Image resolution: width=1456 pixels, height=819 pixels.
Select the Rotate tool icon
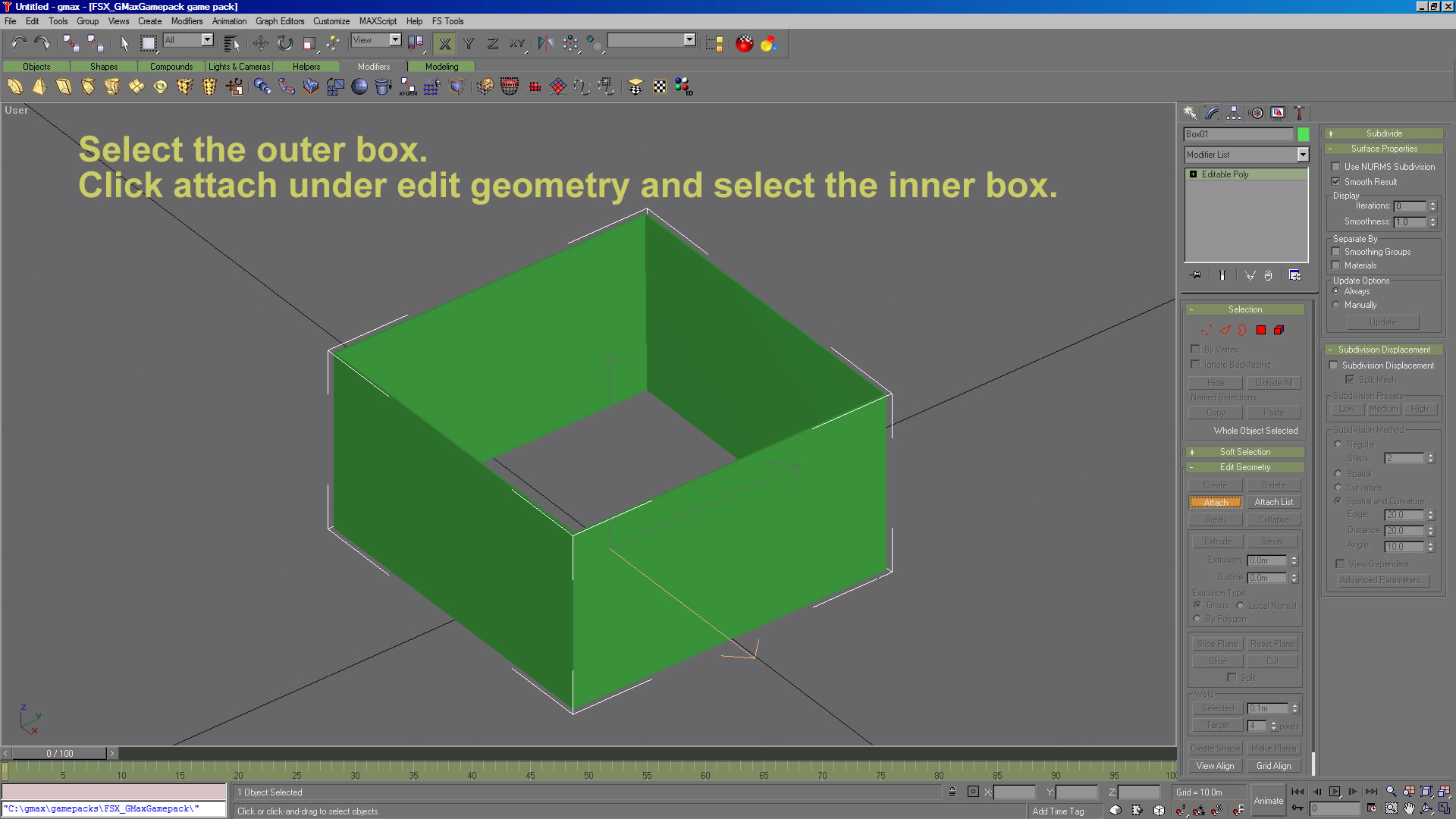pos(284,43)
